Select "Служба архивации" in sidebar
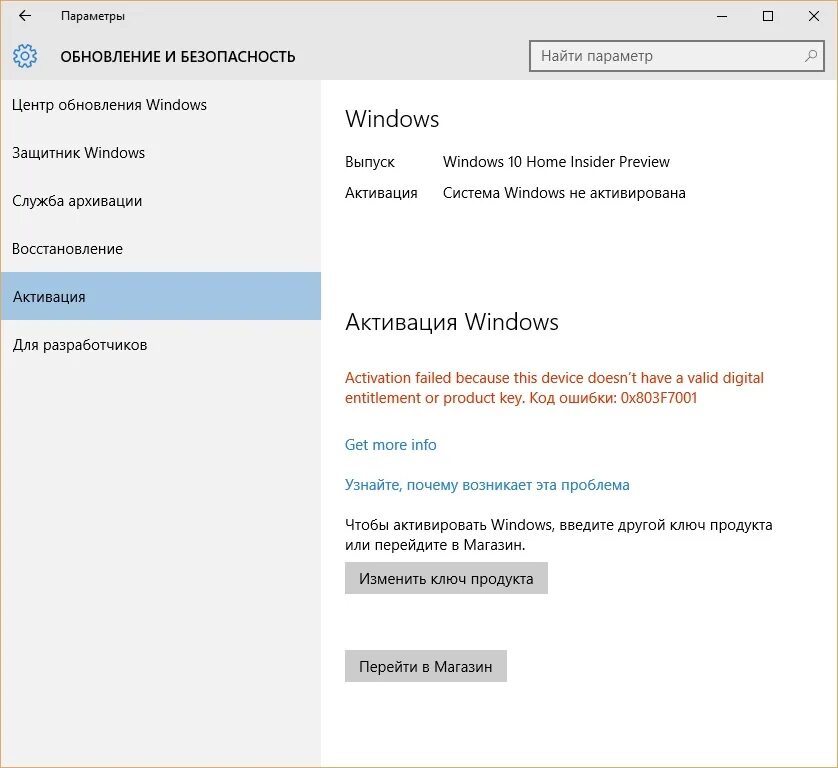 (x=160, y=201)
